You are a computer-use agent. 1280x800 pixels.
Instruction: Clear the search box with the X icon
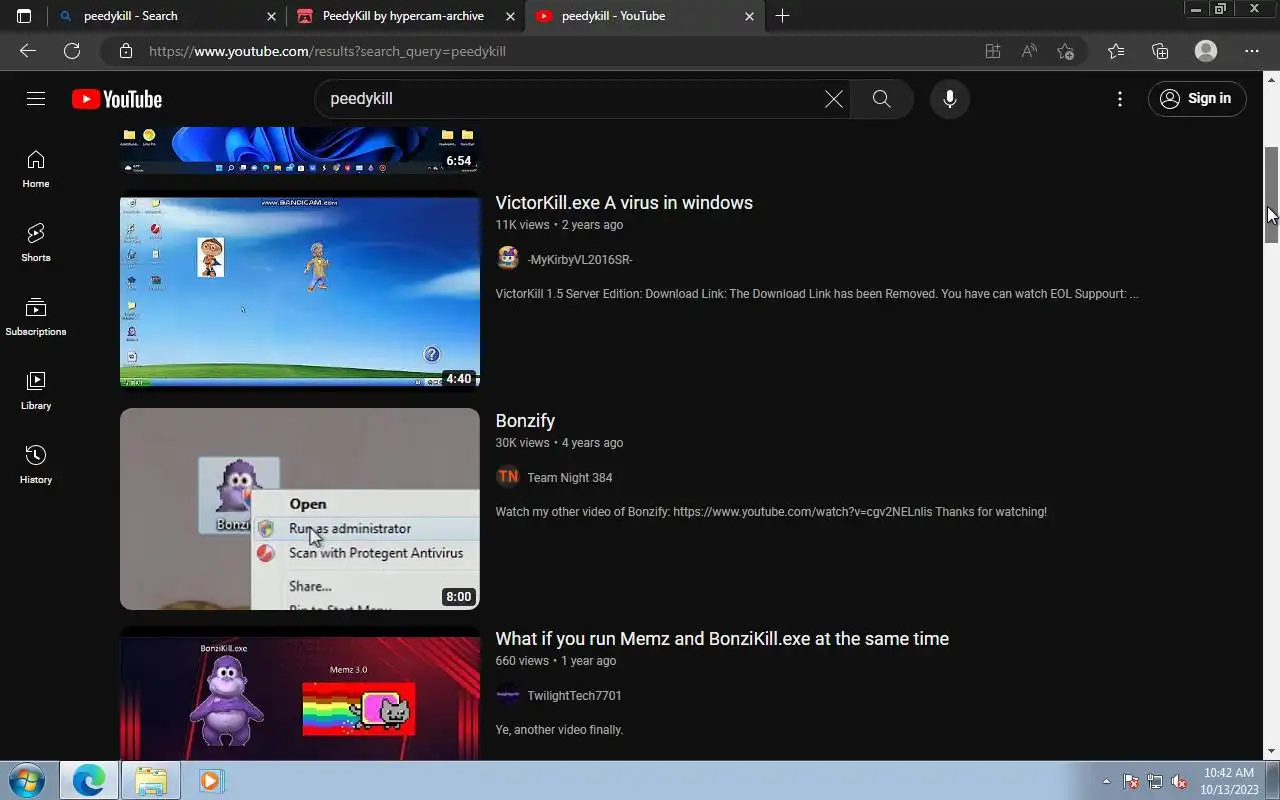tap(833, 99)
